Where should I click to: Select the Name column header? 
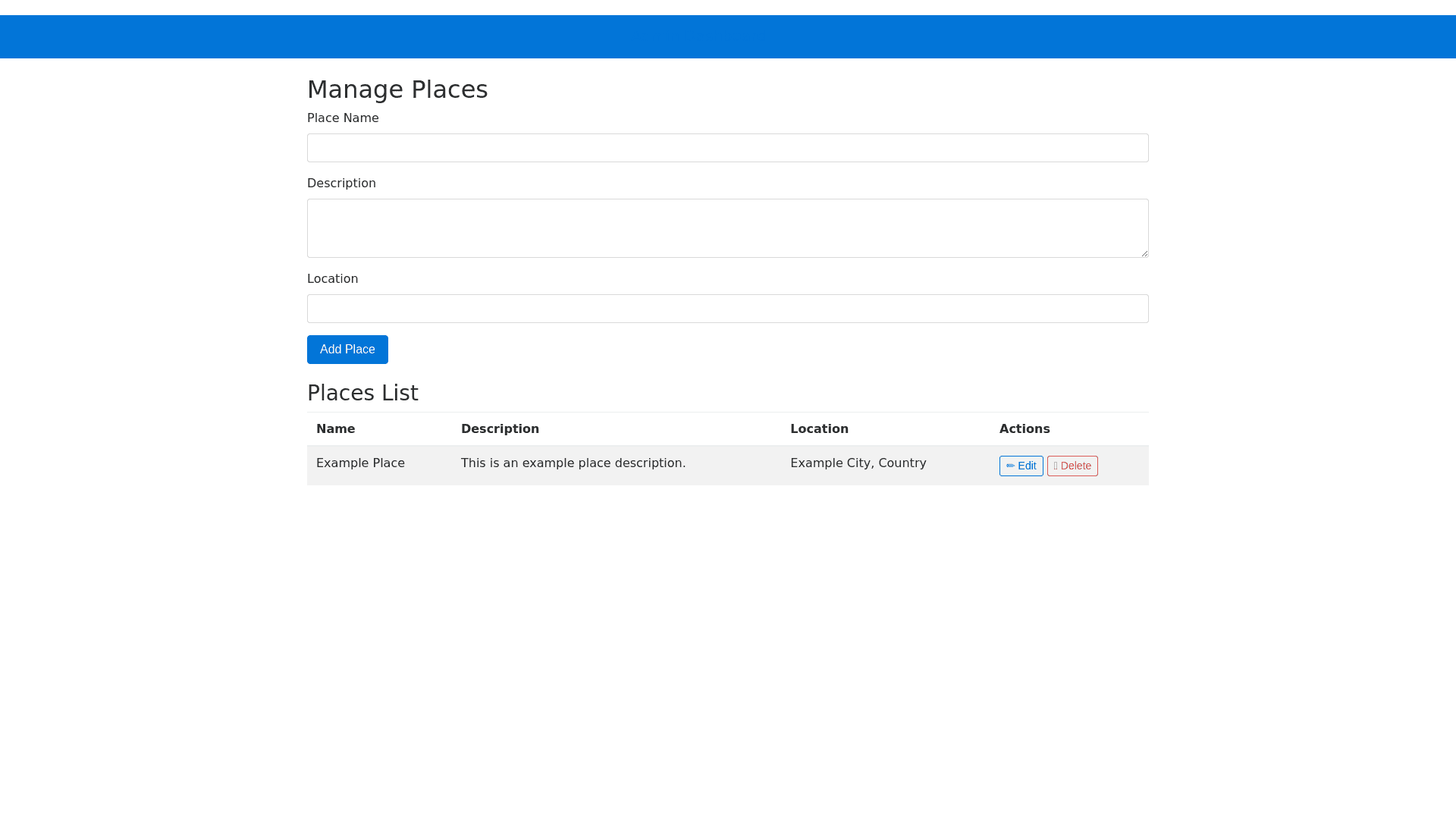(x=335, y=429)
